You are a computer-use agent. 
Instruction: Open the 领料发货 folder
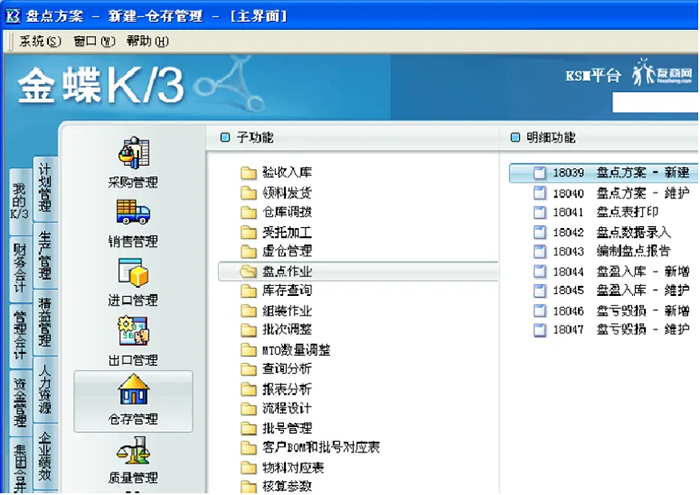(x=276, y=193)
